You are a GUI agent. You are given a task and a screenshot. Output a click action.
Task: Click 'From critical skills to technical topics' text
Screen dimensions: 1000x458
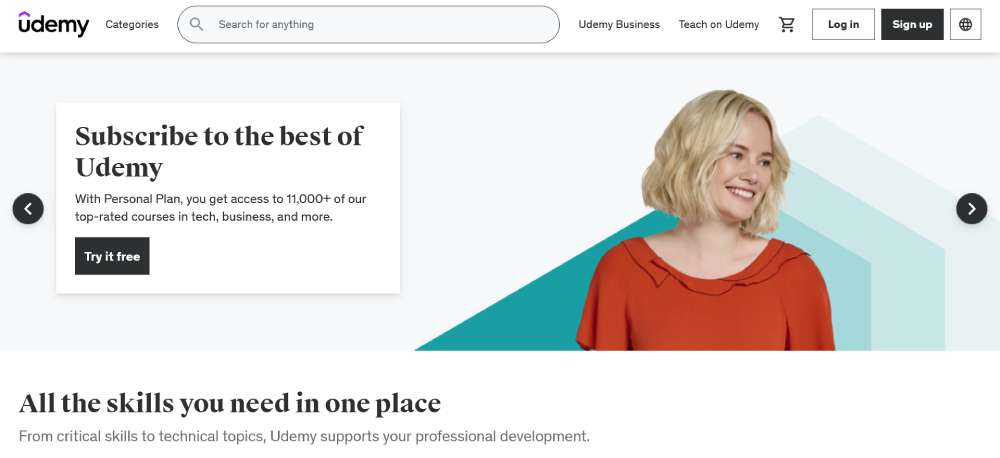tap(304, 436)
